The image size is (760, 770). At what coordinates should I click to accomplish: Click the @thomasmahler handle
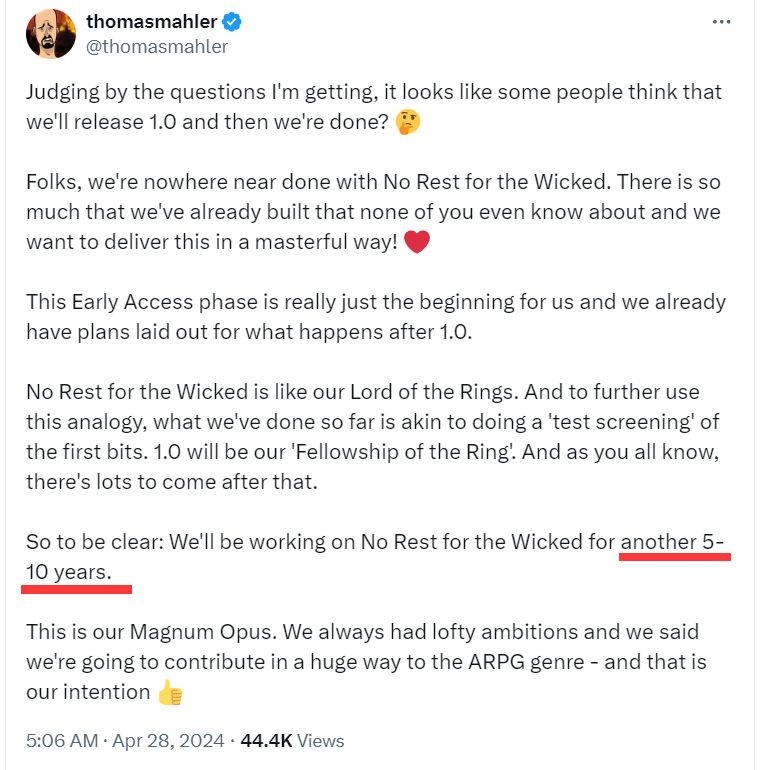[x=157, y=47]
